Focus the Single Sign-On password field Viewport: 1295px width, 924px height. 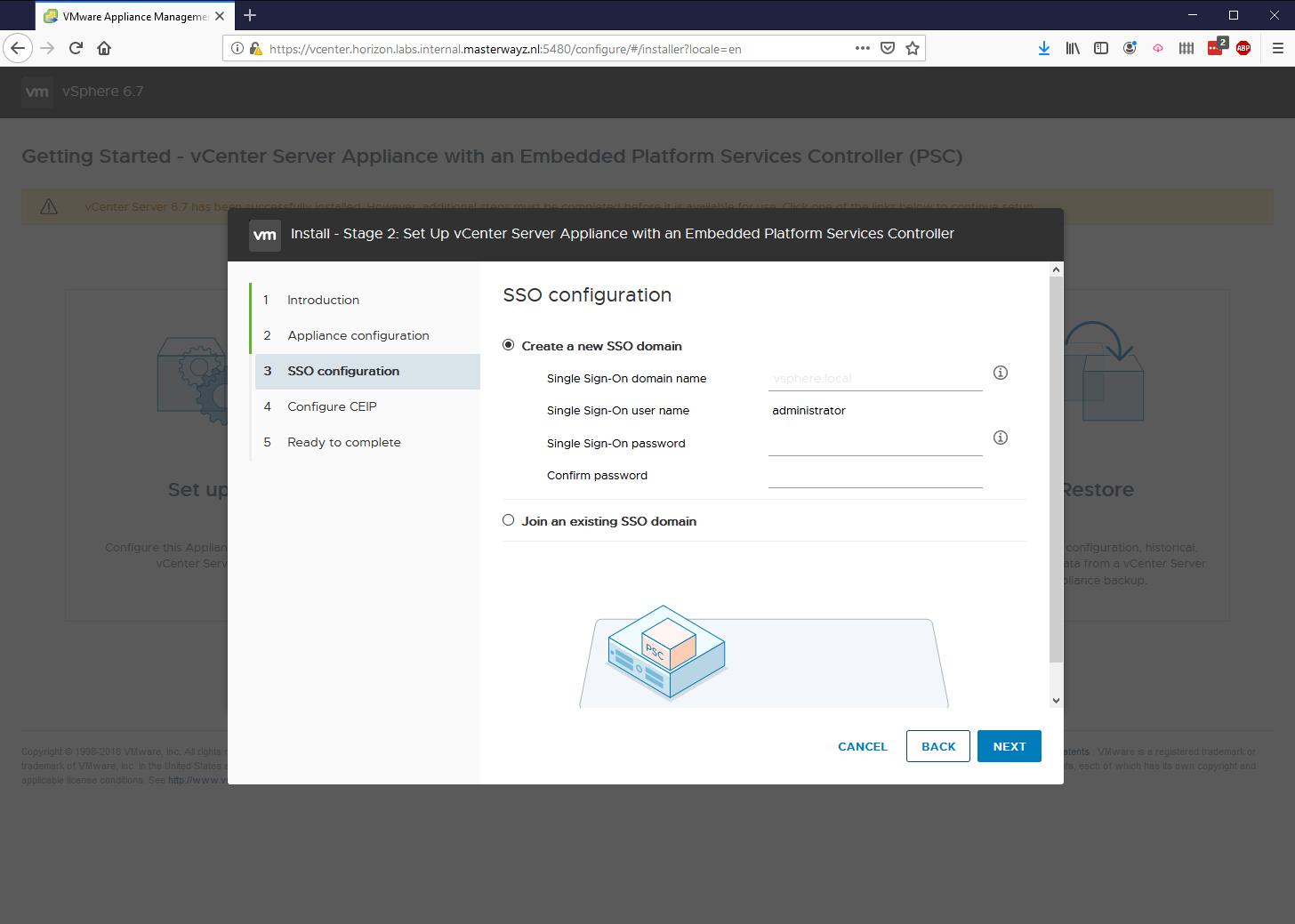(x=875, y=443)
